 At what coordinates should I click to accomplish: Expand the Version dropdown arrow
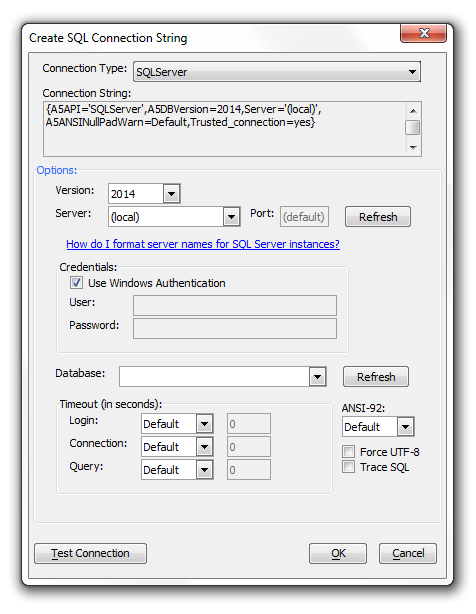[x=171, y=194]
